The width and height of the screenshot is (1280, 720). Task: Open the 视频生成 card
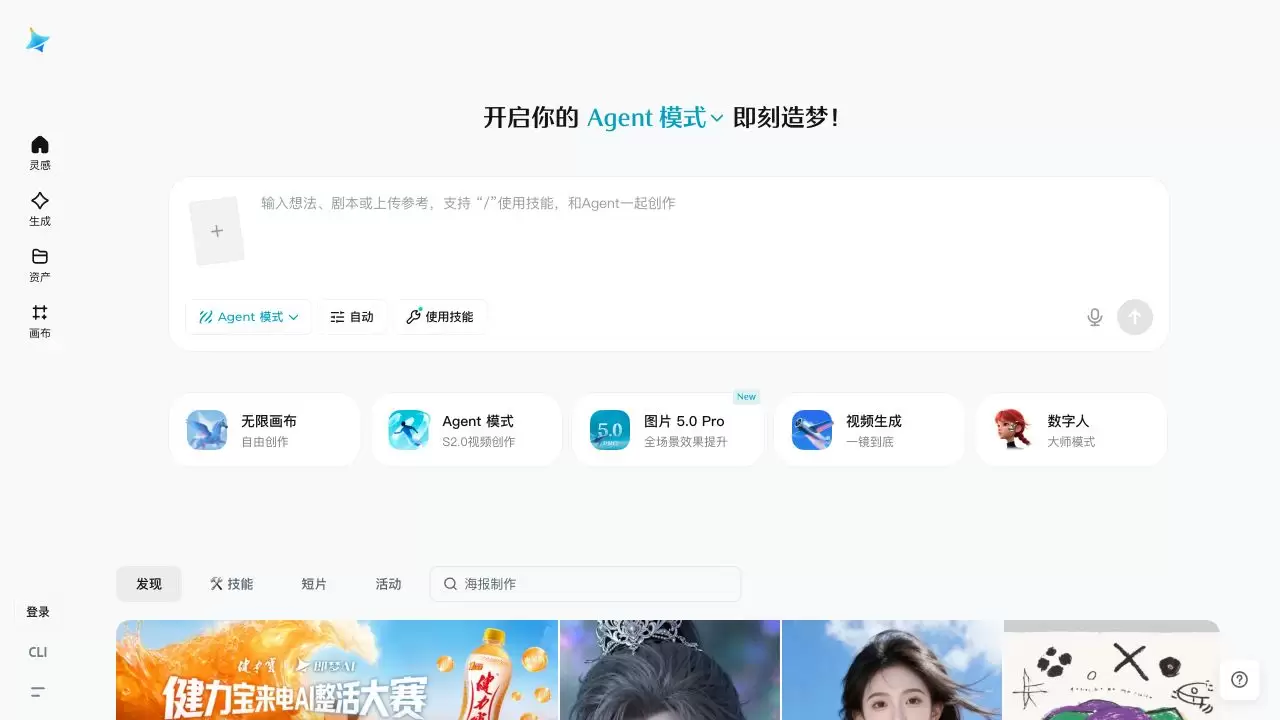[870, 430]
